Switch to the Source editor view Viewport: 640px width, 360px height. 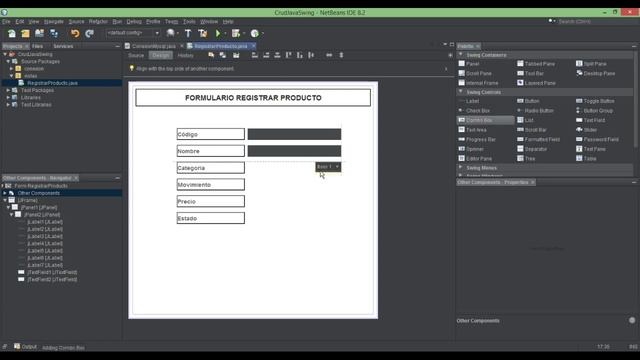[x=136, y=55]
